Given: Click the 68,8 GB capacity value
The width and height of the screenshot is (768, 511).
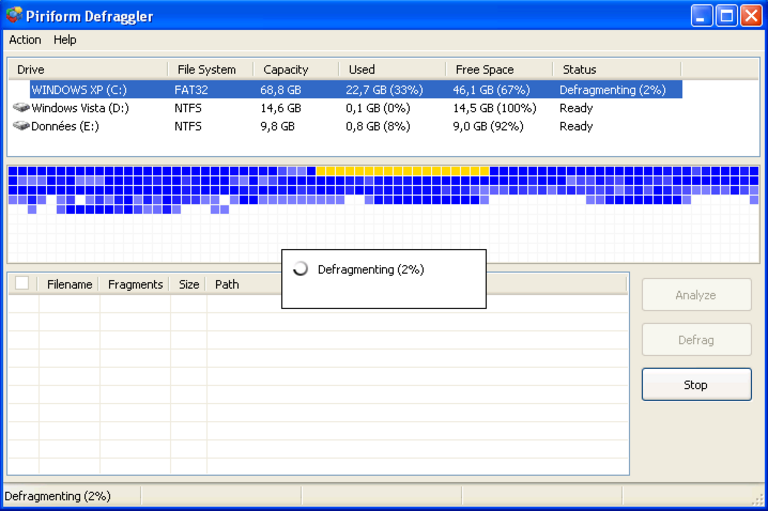Looking at the screenshot, I should pyautogui.click(x=281, y=90).
